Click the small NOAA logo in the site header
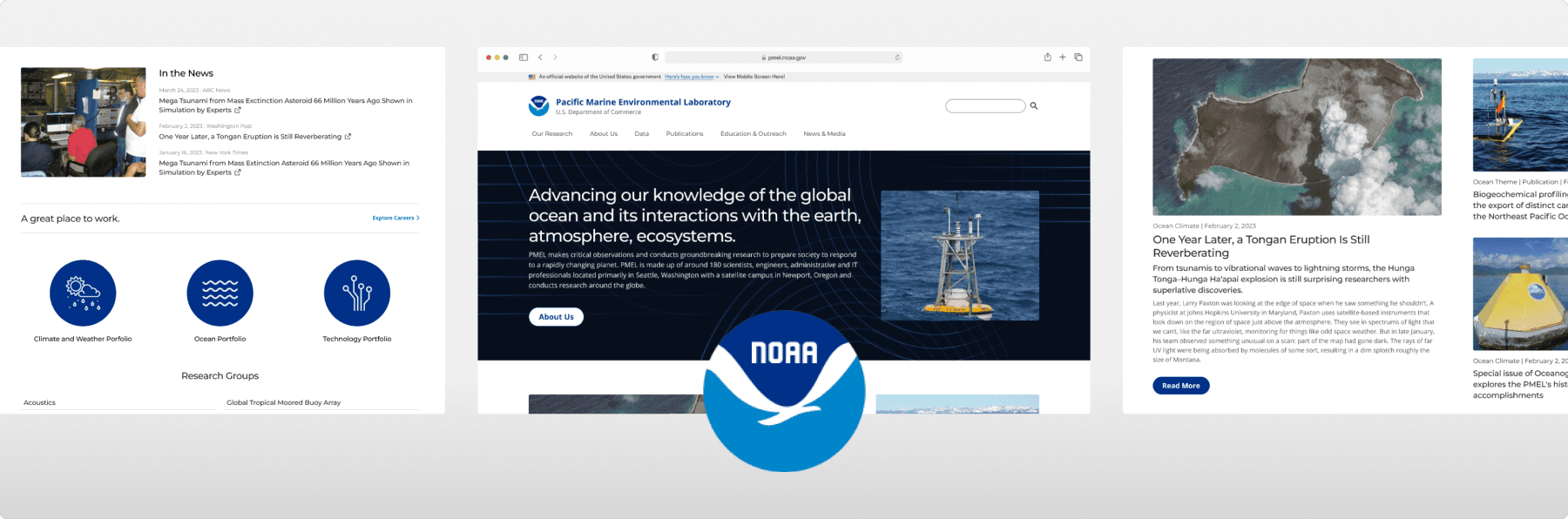Image resolution: width=1568 pixels, height=519 pixels. [x=538, y=106]
